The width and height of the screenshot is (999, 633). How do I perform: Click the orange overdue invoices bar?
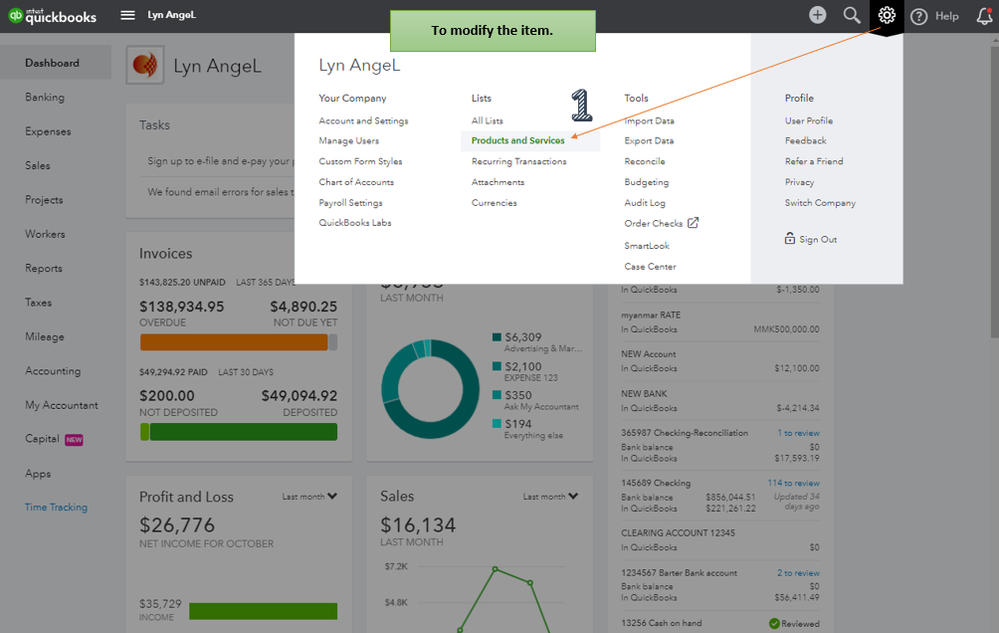[x=234, y=343]
